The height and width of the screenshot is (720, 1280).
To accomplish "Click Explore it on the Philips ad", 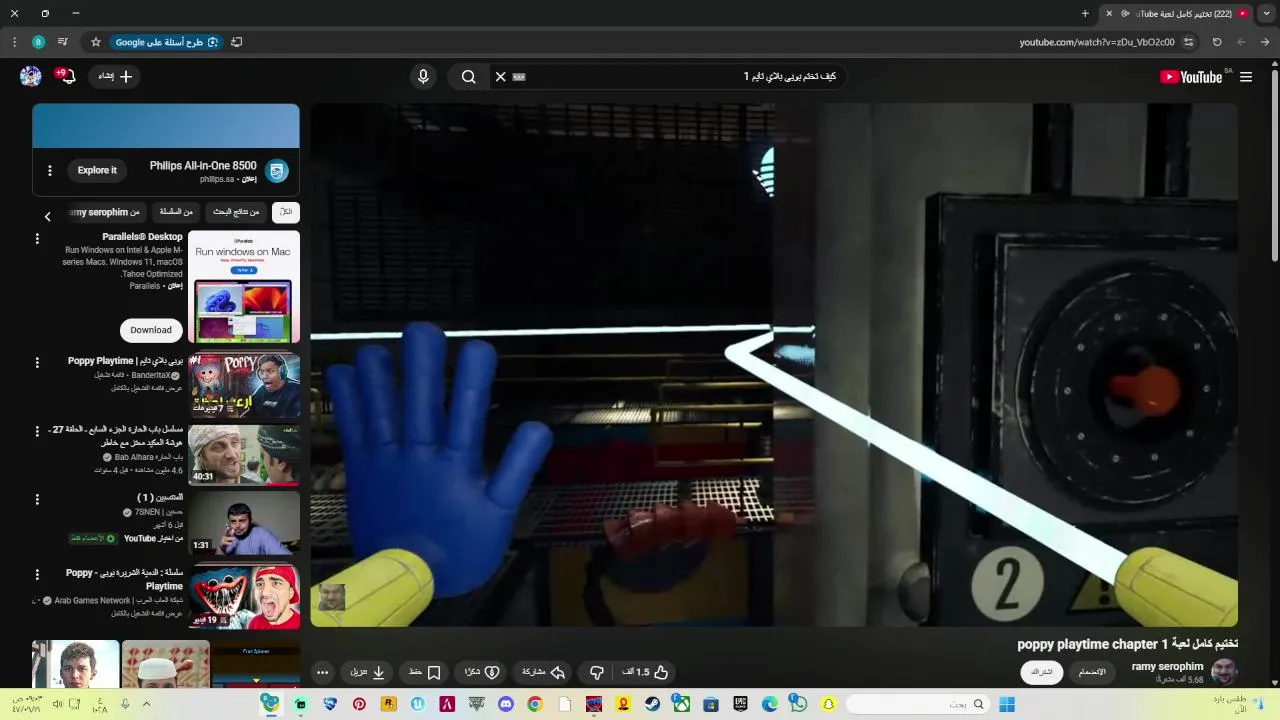I will (97, 170).
